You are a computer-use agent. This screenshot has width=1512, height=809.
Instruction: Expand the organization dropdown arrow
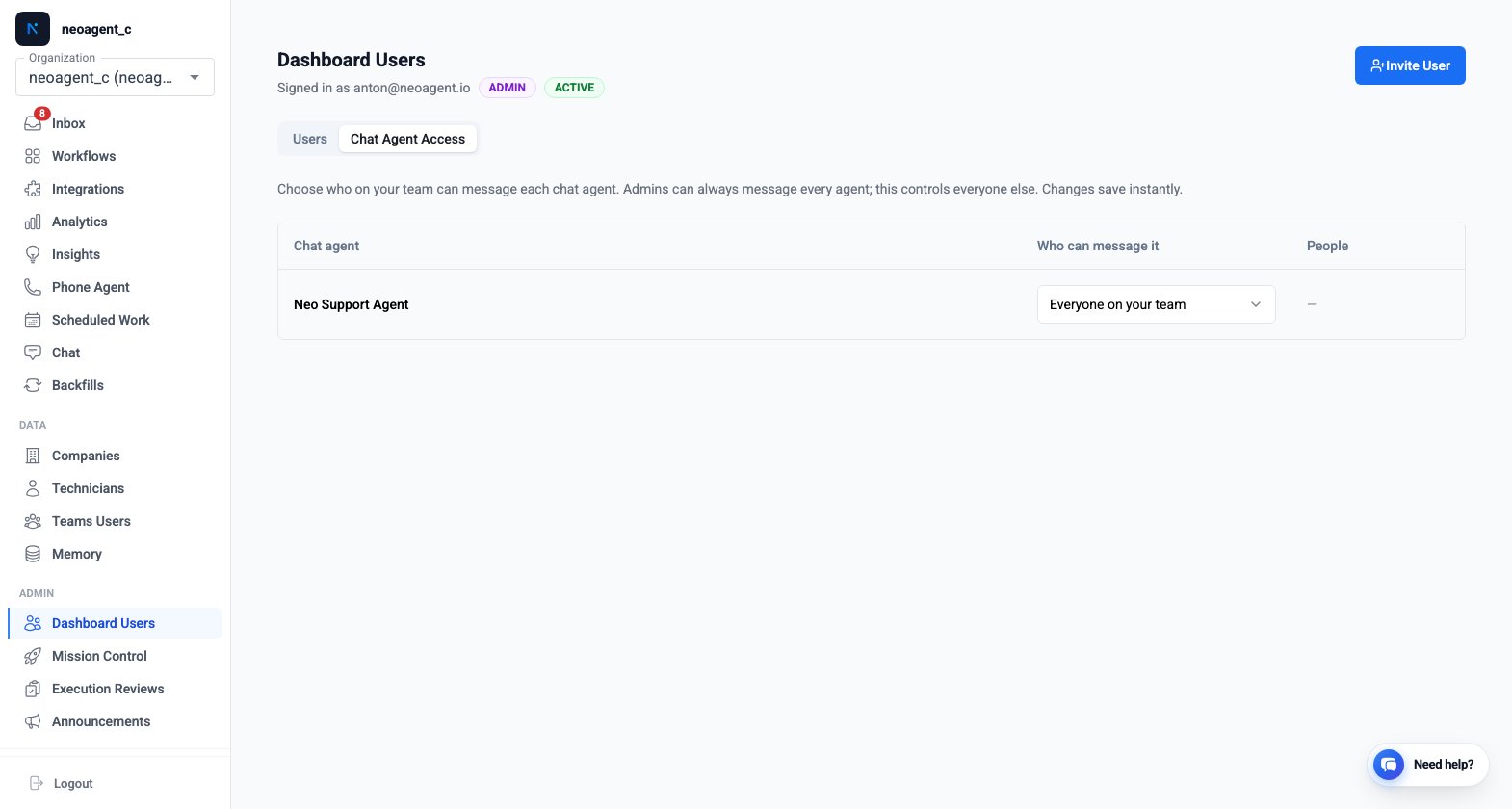[195, 77]
